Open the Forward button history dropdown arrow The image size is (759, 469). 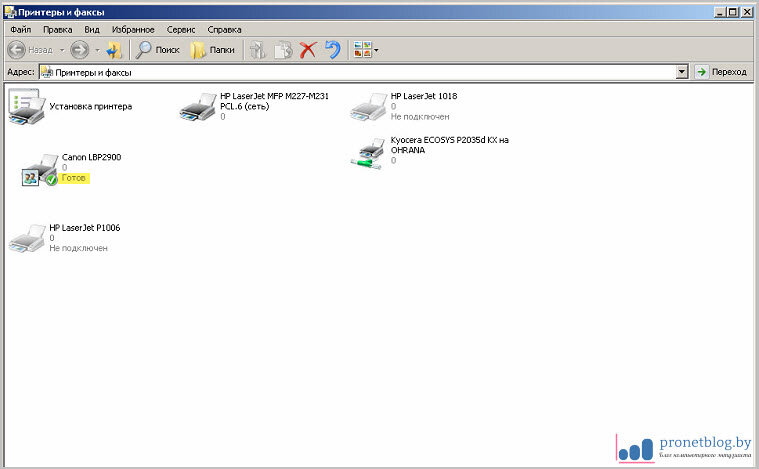pyautogui.click(x=97, y=50)
